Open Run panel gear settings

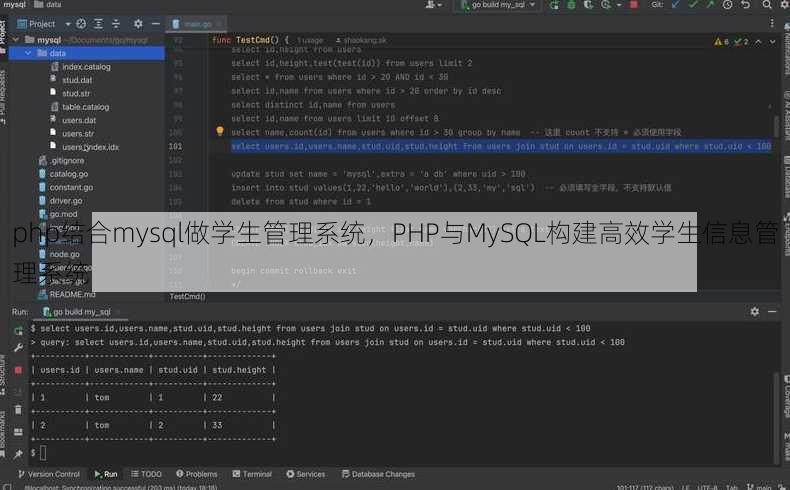point(754,312)
